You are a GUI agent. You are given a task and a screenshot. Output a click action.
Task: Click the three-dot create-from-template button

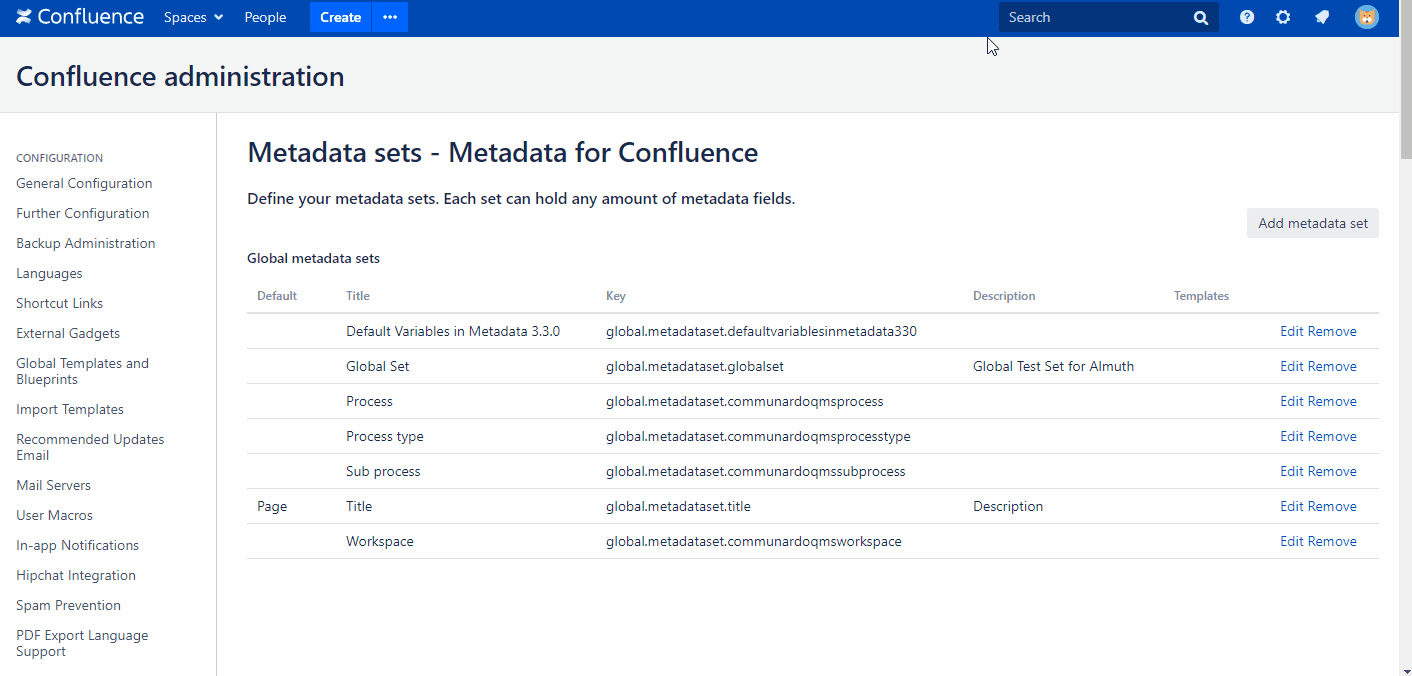[390, 17]
